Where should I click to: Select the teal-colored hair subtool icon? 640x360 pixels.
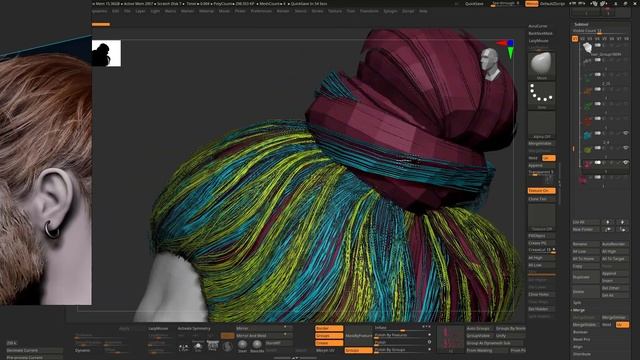[587, 136]
